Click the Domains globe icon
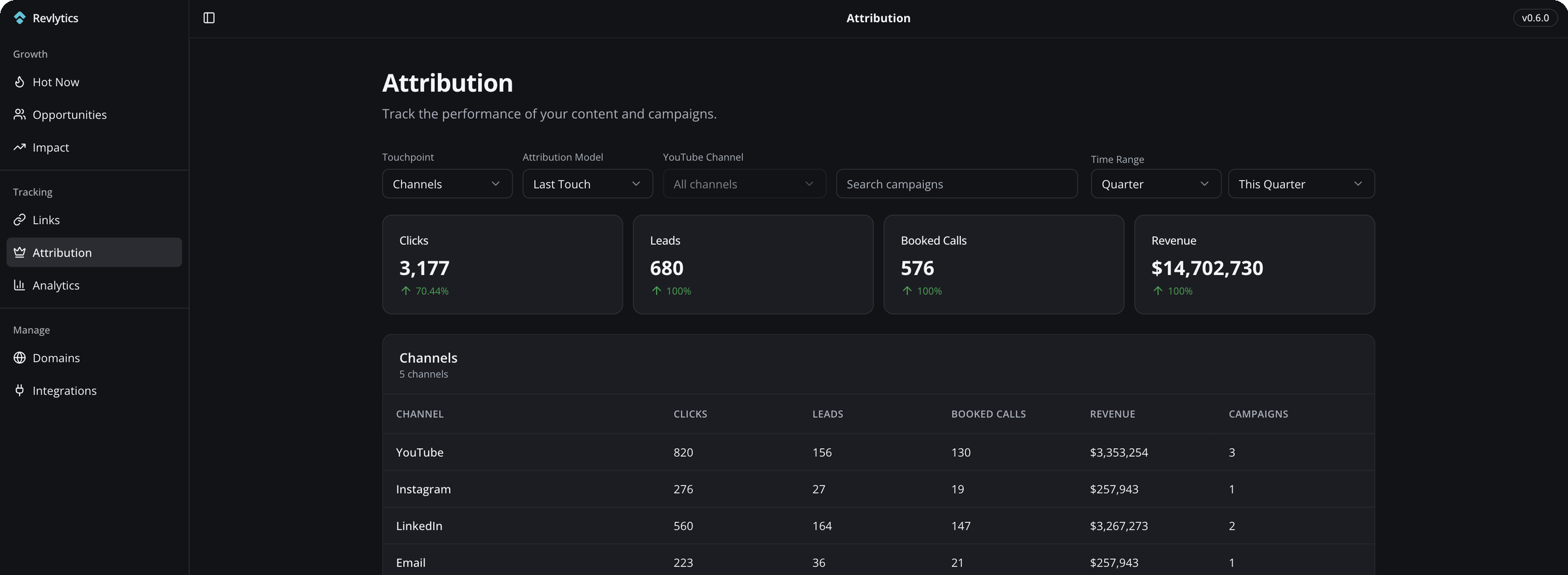Viewport: 1568px width, 575px height. (20, 357)
